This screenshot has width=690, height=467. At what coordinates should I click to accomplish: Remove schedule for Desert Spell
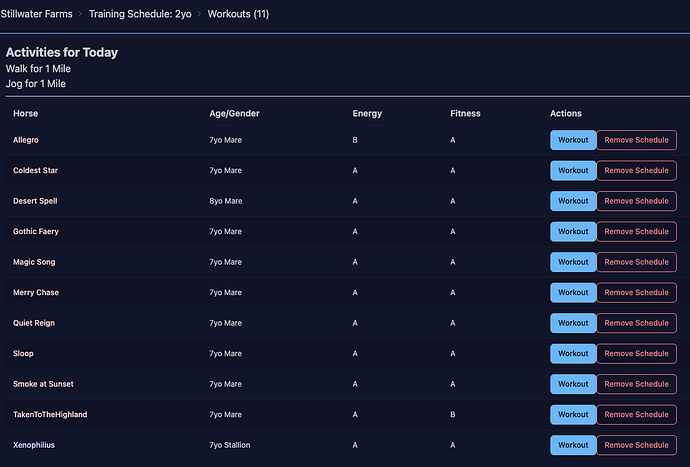[x=636, y=201]
